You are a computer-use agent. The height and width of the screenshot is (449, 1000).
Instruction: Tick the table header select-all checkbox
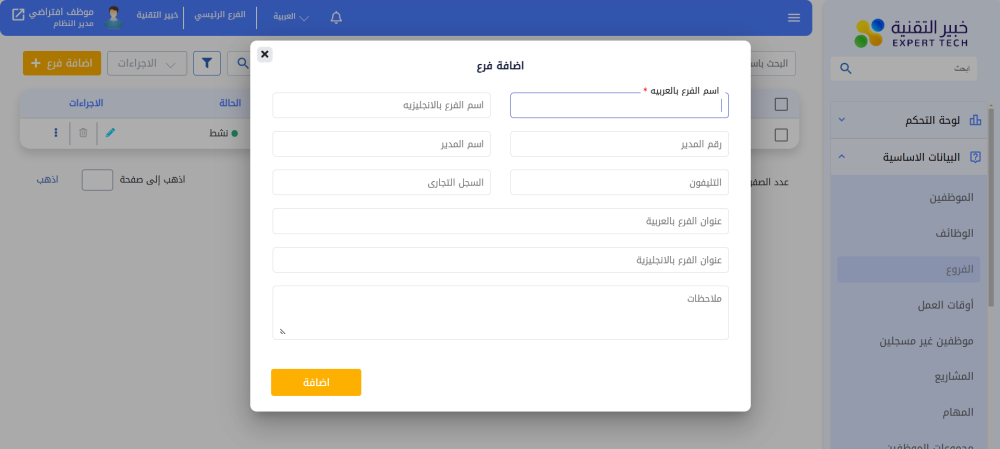tap(781, 104)
